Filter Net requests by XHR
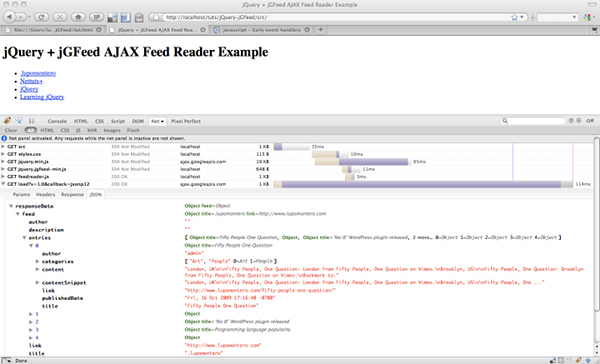600x364 pixels. [92, 130]
